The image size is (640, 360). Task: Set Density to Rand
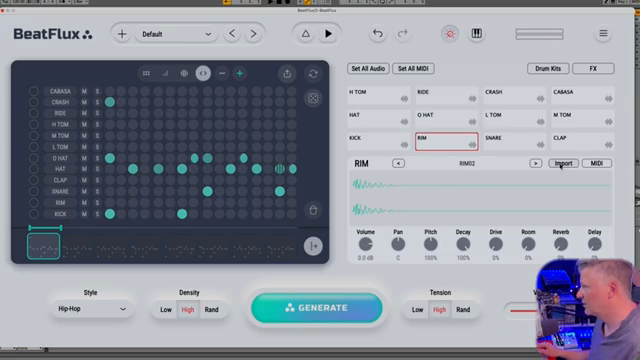[211, 310]
